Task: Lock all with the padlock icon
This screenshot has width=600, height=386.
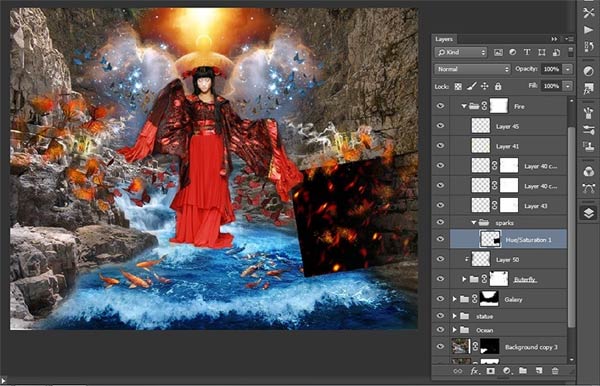Action: (498, 86)
